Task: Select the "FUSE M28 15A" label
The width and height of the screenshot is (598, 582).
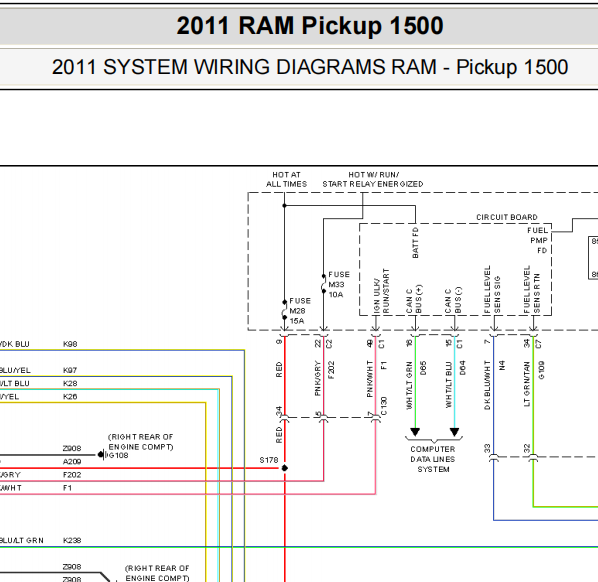Action: click(x=300, y=311)
